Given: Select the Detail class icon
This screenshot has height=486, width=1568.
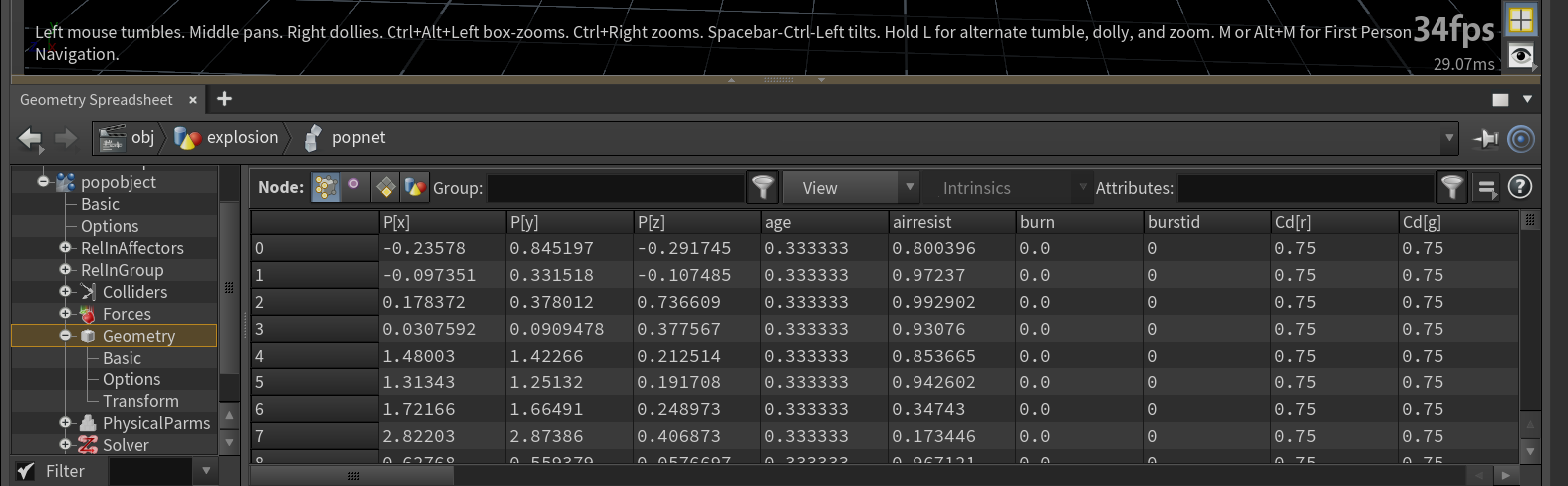Looking at the screenshot, I should 415,187.
